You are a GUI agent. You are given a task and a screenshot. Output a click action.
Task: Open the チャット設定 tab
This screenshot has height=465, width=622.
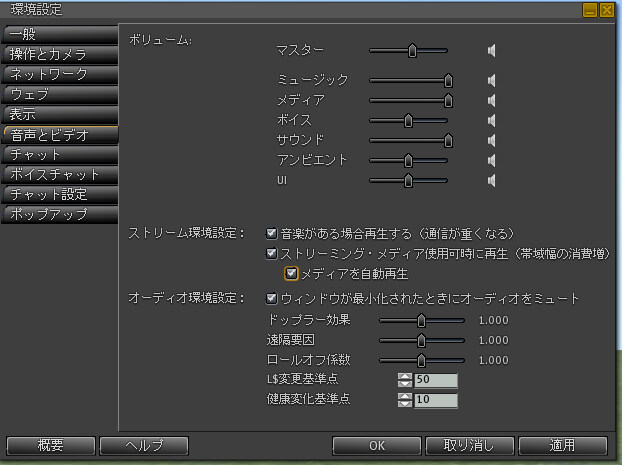60,194
